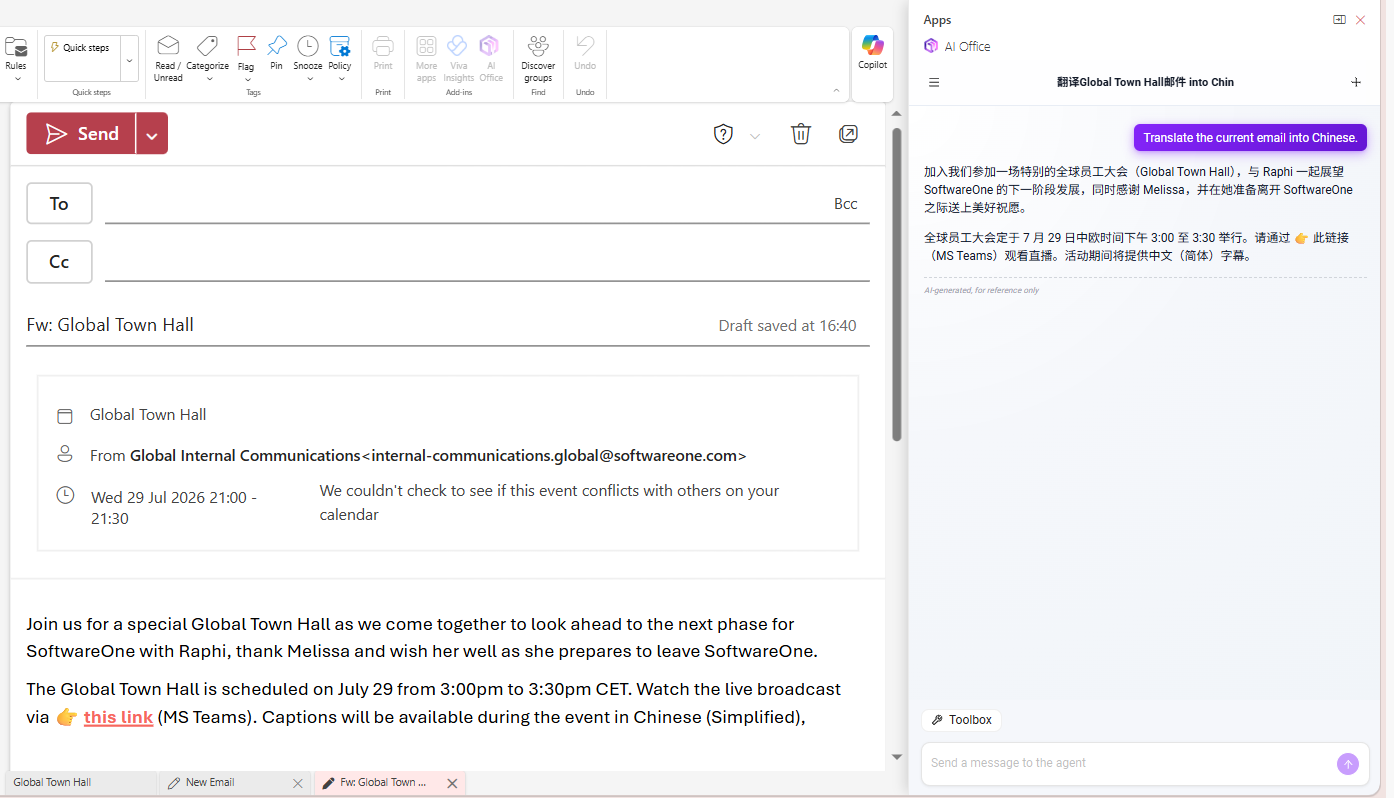
Task: Click the chat title 翻译Global Town Hall邮件
Action: (1145, 83)
